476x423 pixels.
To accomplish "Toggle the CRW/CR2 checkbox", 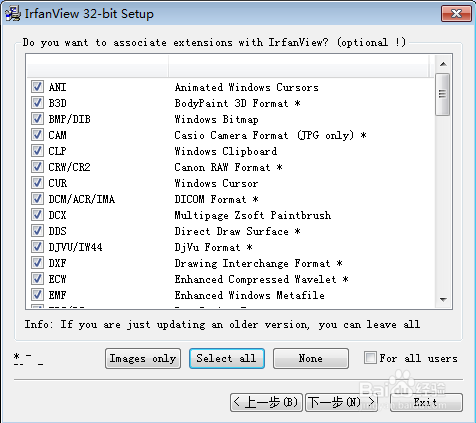I will pos(37,167).
